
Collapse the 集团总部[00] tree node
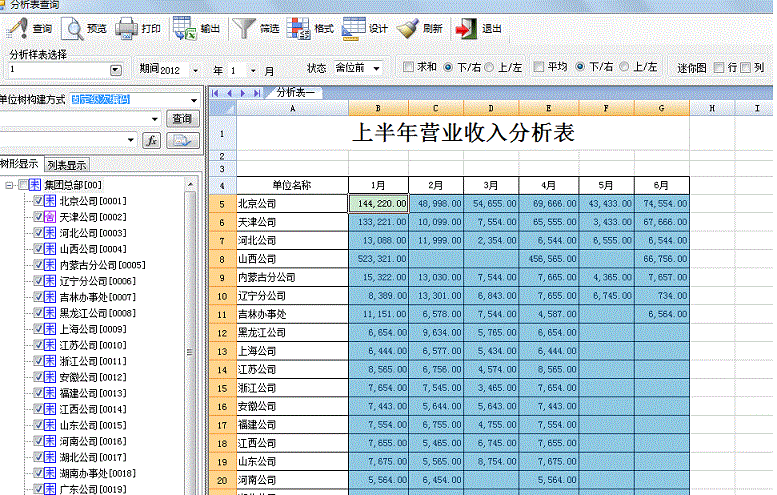coord(9,185)
